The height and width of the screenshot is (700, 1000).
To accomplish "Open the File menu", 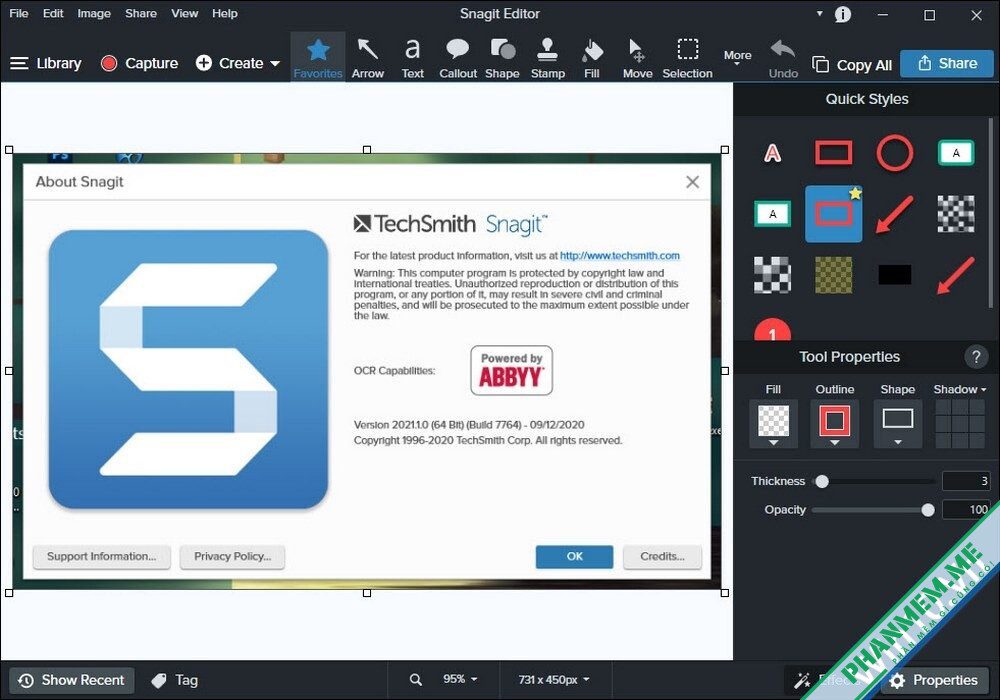I will click(x=18, y=13).
